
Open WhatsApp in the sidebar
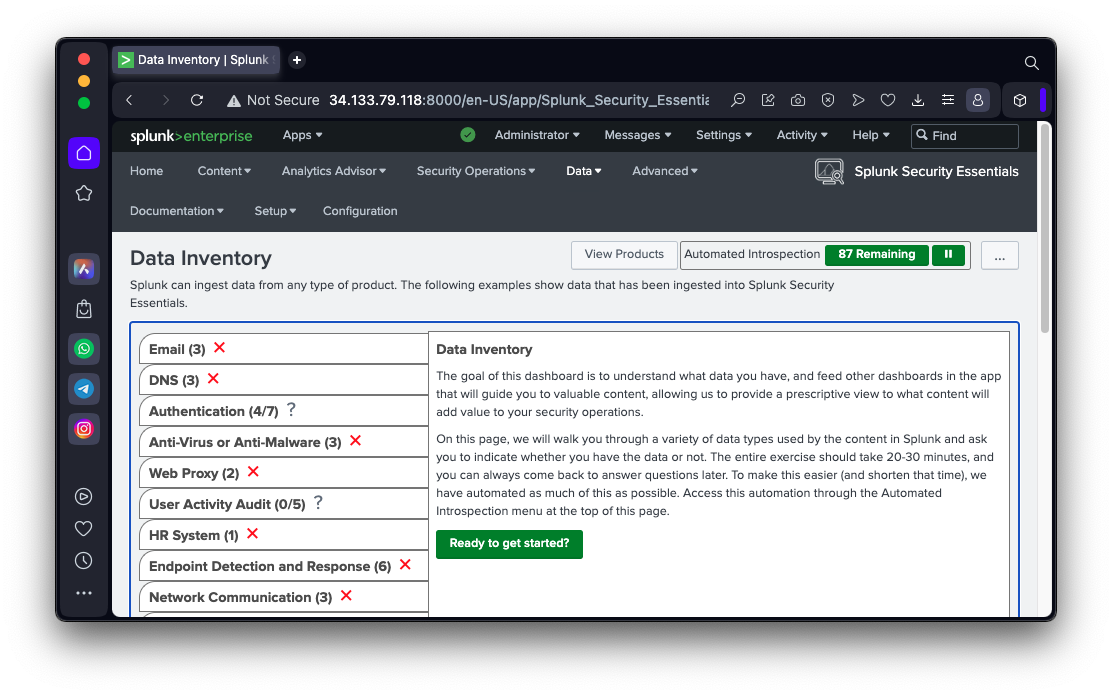pos(84,349)
